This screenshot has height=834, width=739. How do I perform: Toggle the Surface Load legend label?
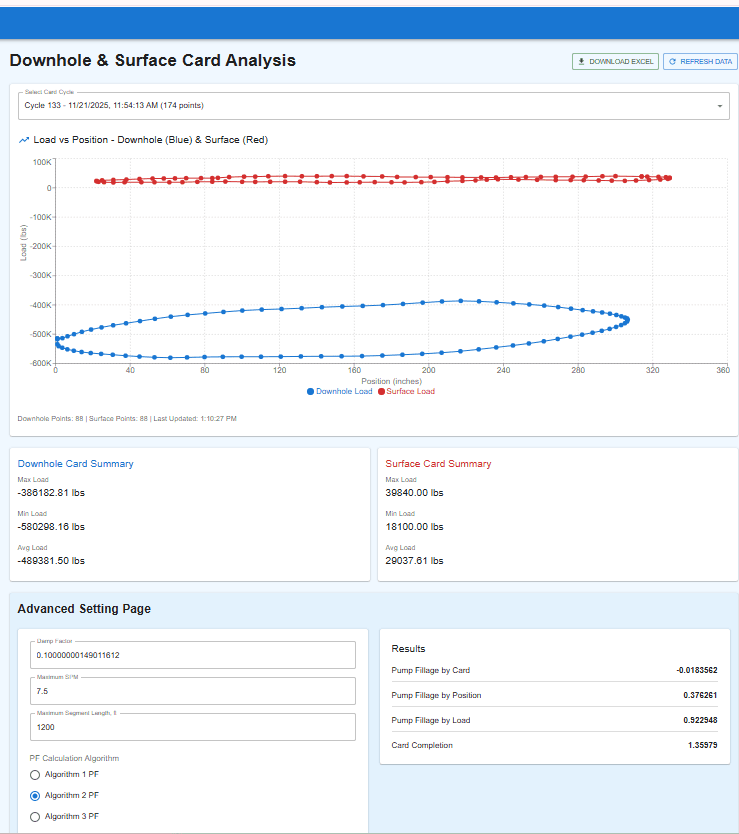[x=411, y=392]
